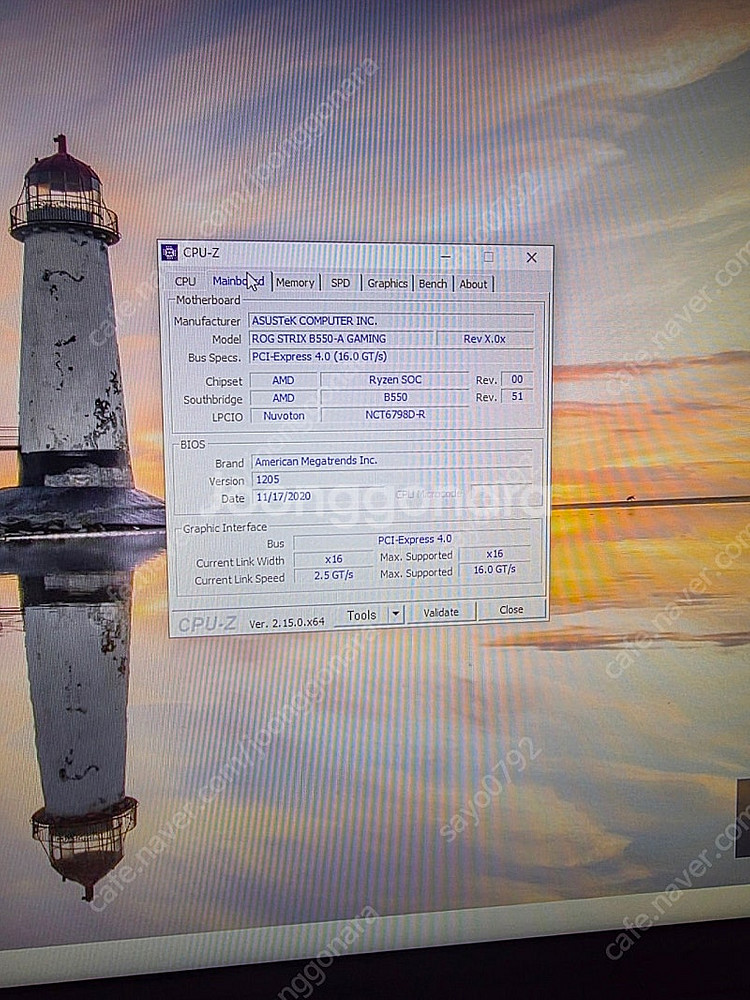This screenshot has height=1000, width=750.
Task: Click the Validate button
Action: (x=441, y=612)
